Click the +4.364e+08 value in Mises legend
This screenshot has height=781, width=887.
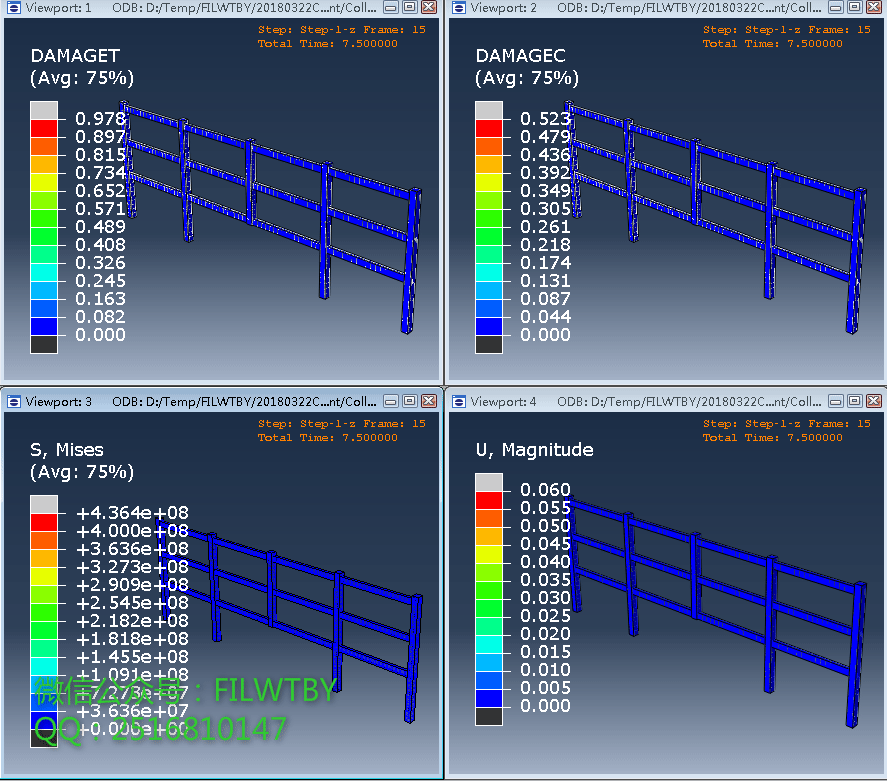[x=132, y=512]
